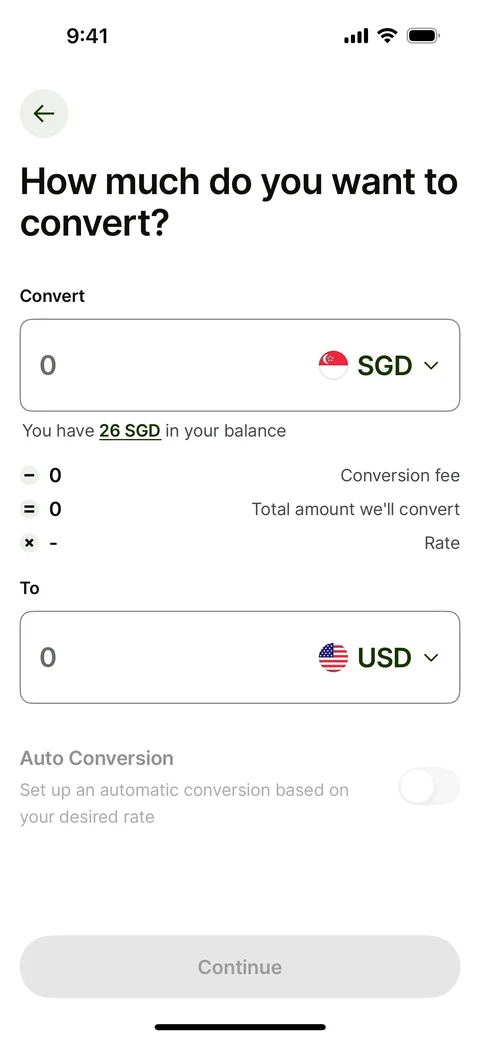Tap the Wi-Fi status icon
480x1040 pixels.
(x=387, y=35)
